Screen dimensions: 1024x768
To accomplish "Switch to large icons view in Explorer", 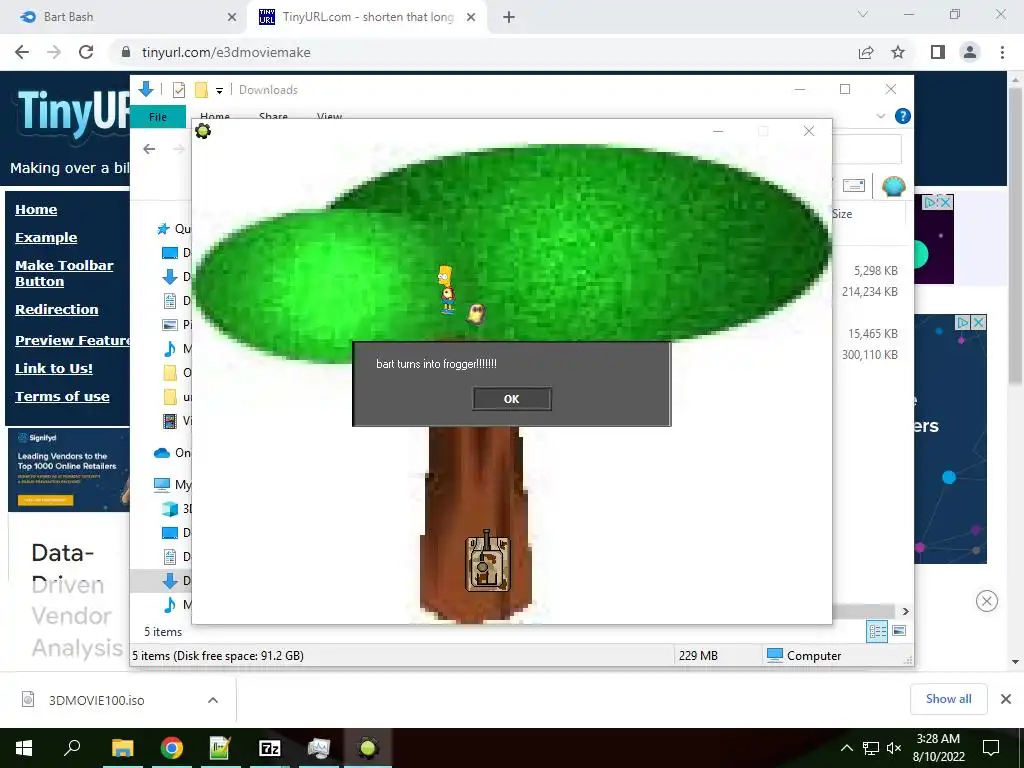I will [x=899, y=631].
